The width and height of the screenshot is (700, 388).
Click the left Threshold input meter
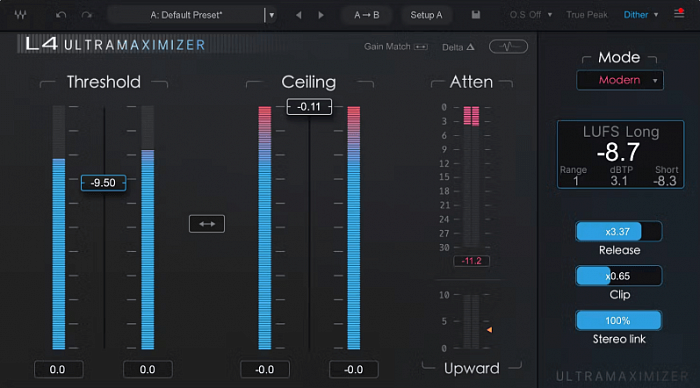tap(59, 228)
